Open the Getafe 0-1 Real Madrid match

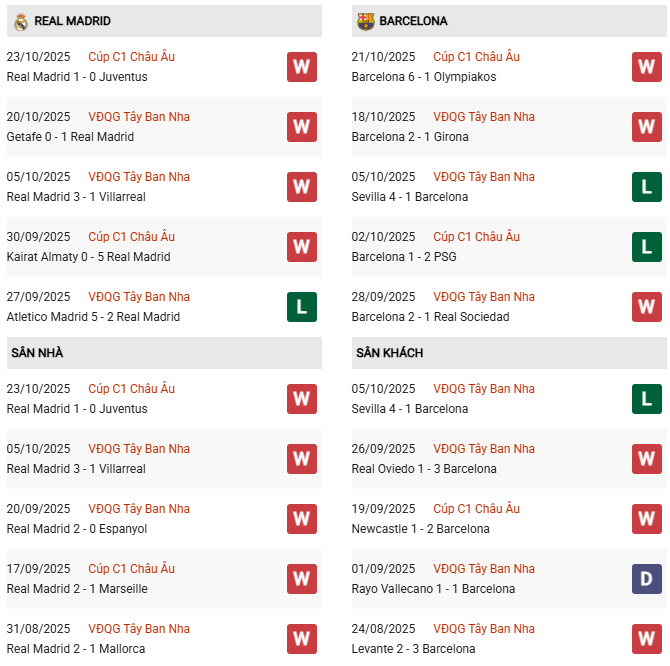tap(70, 137)
